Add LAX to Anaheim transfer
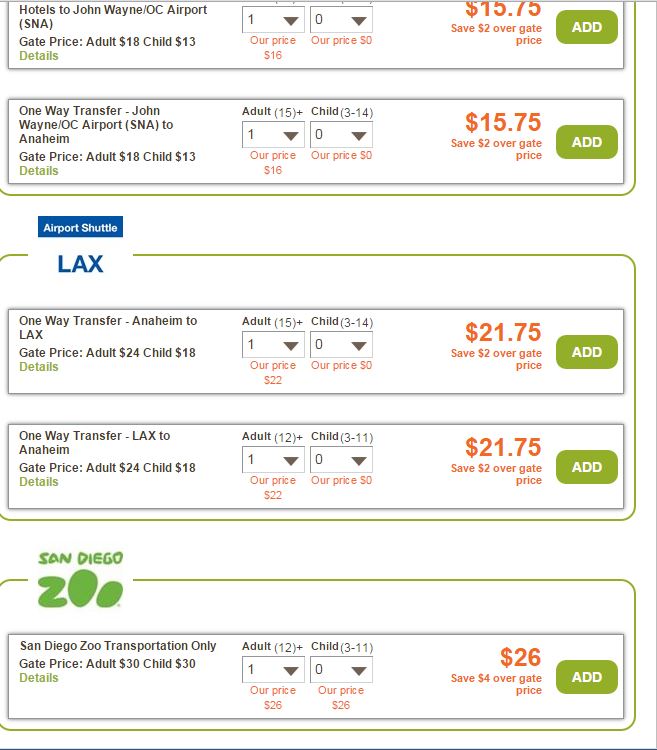Image resolution: width=657 pixels, height=750 pixels. coord(586,467)
